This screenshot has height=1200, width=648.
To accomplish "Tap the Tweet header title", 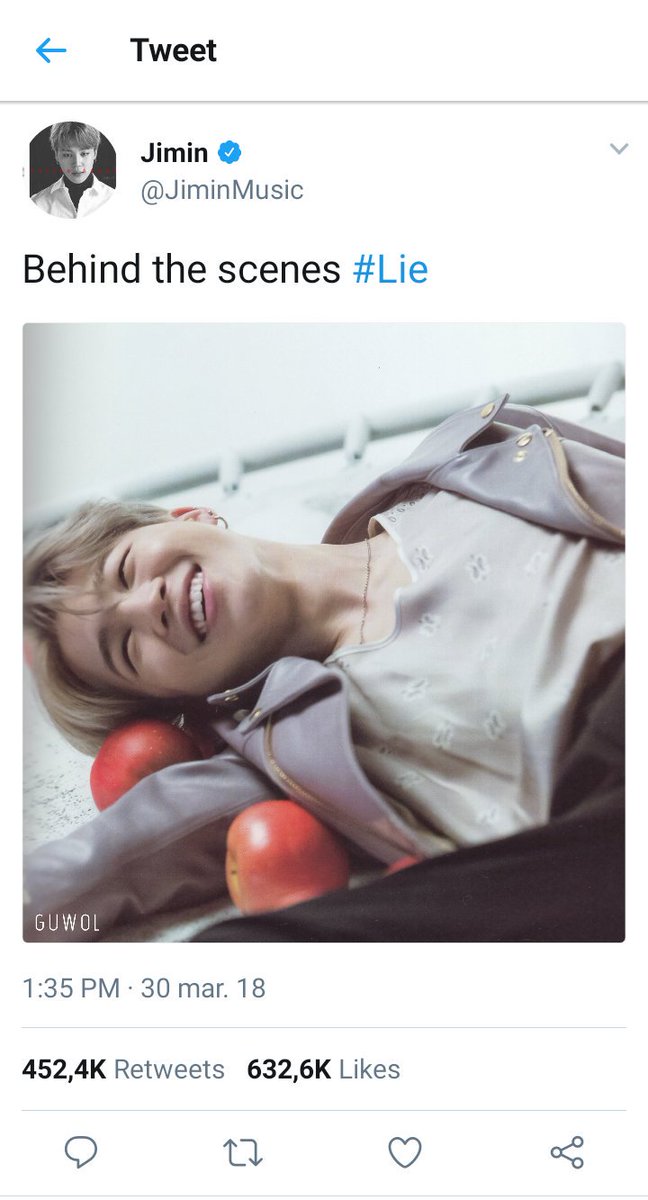I will click(174, 50).
